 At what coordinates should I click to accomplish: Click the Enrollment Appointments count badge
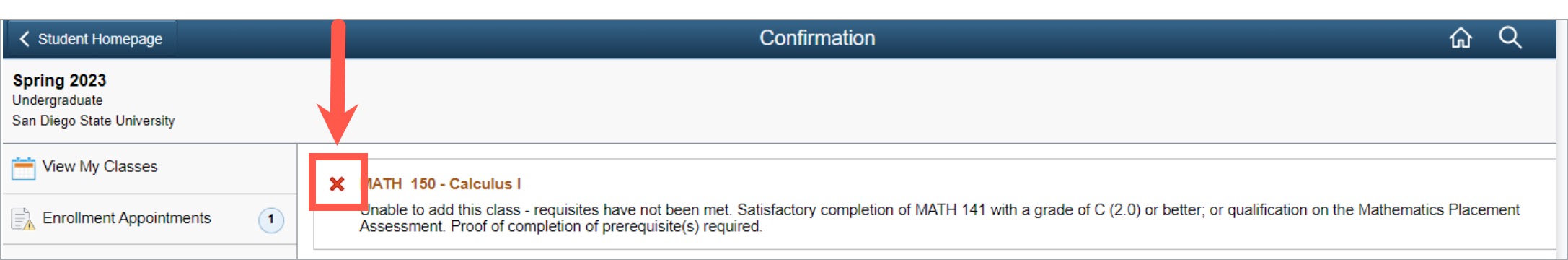point(271,220)
